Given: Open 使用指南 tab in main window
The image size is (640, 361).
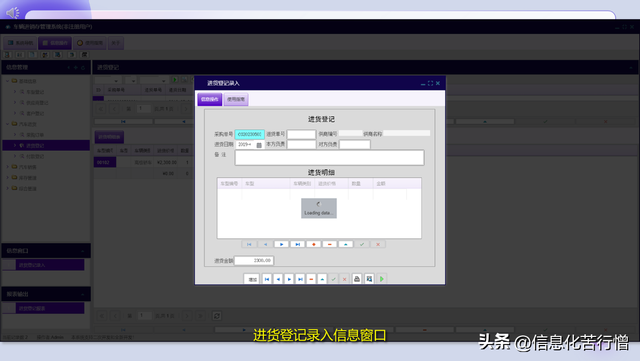Looking at the screenshot, I should [x=90, y=43].
